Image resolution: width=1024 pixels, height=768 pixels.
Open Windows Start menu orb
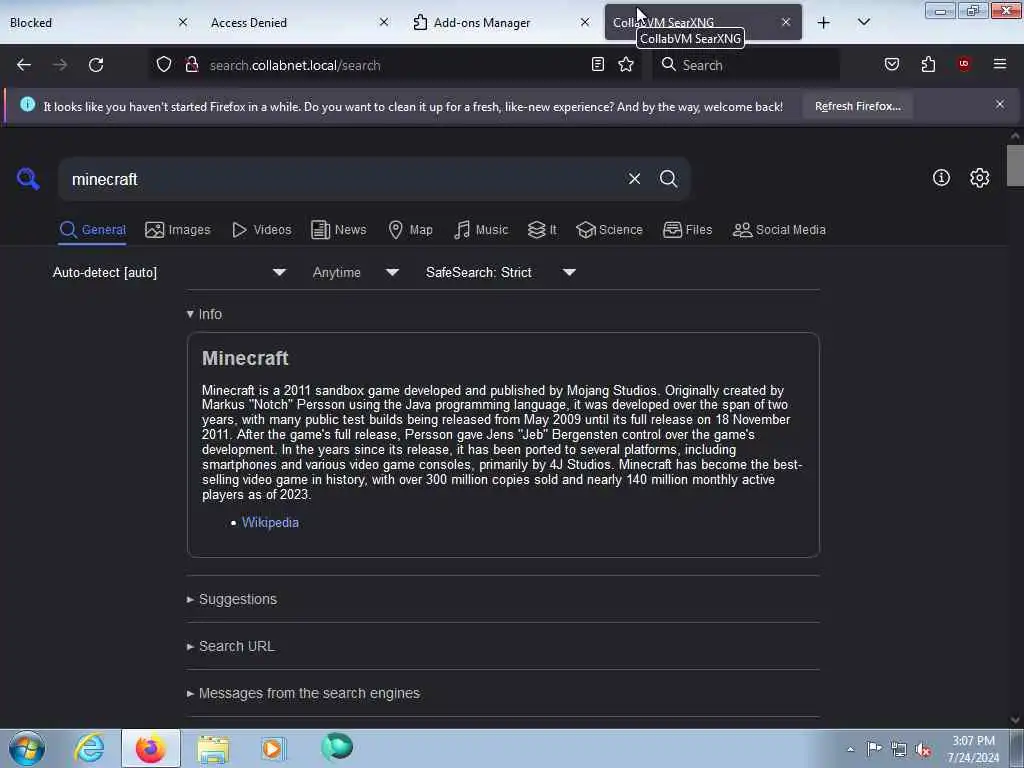coord(27,748)
